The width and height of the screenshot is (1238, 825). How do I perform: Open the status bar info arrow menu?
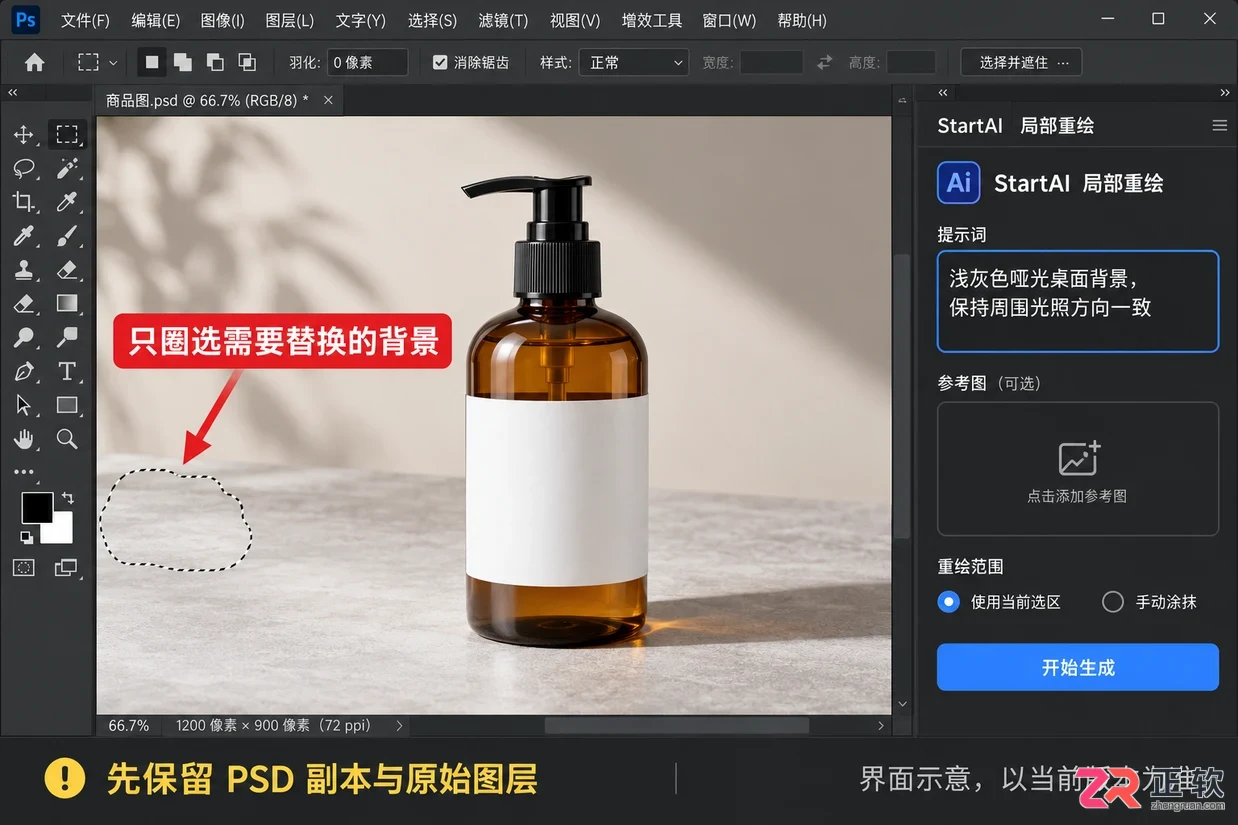(x=399, y=726)
